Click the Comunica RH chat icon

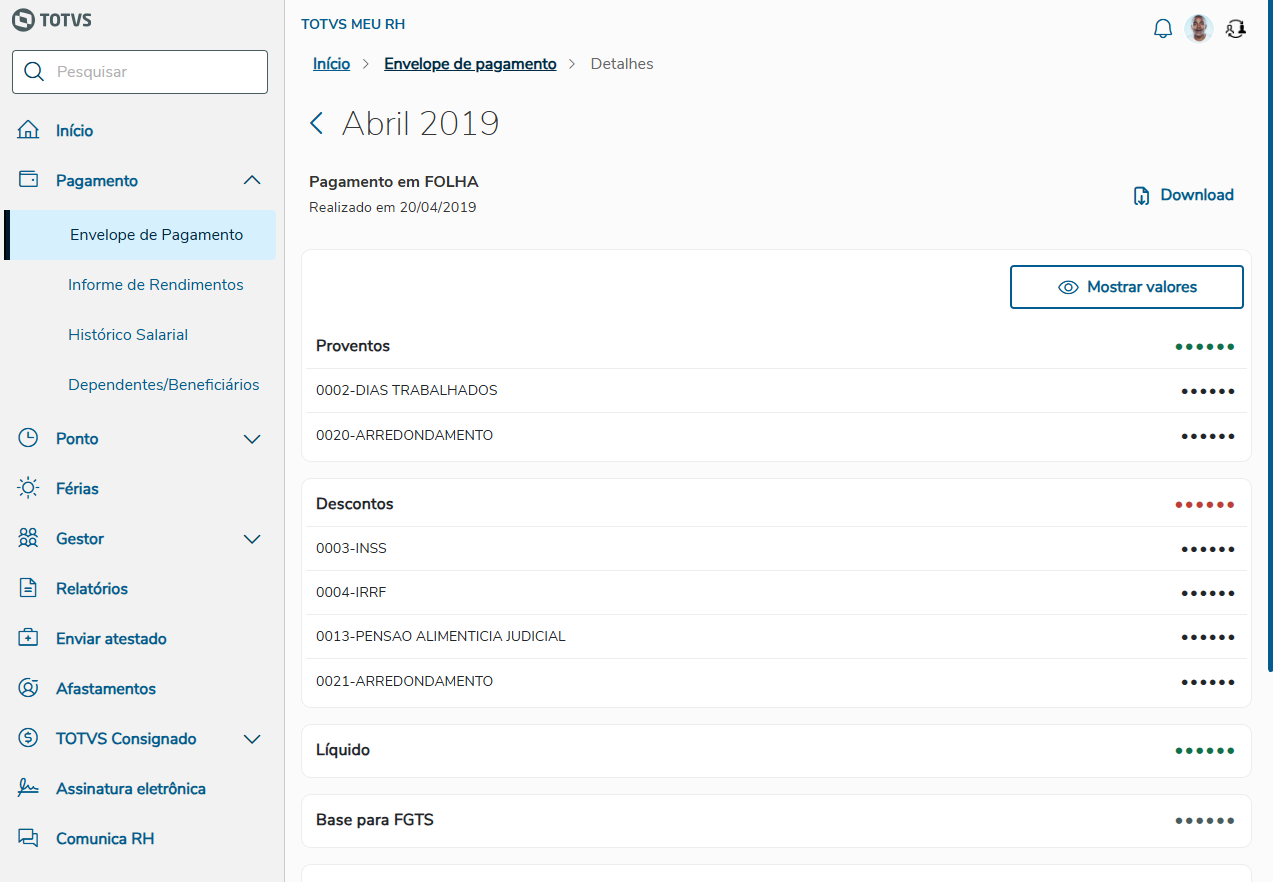28,838
